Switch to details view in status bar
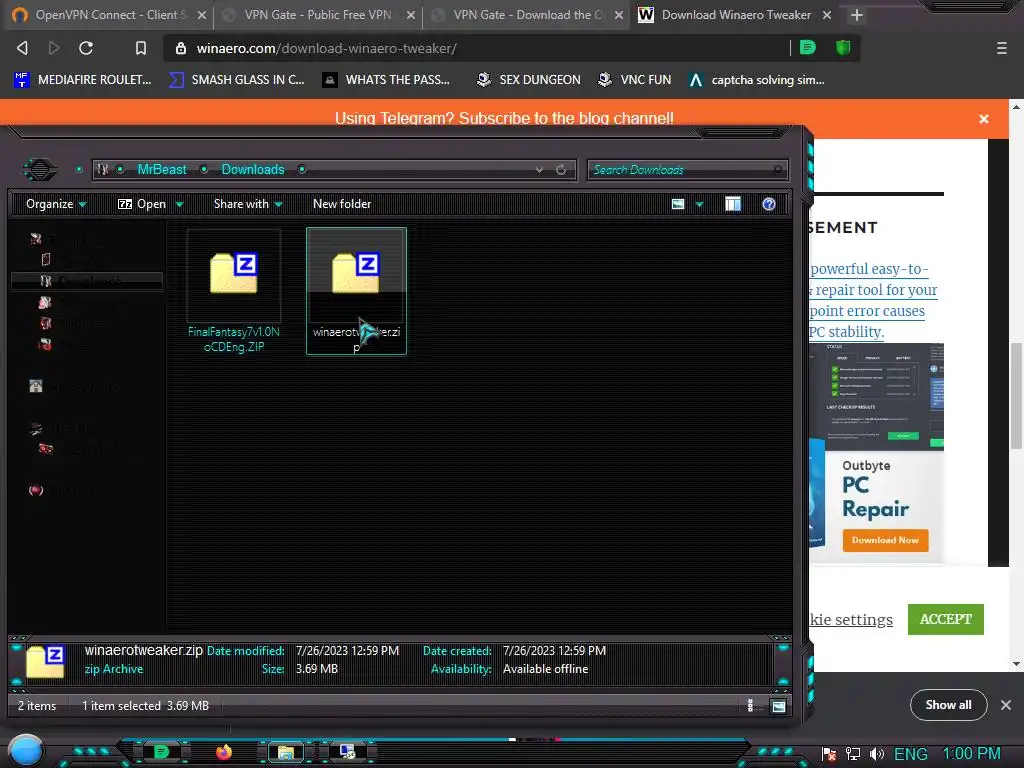 750,705
